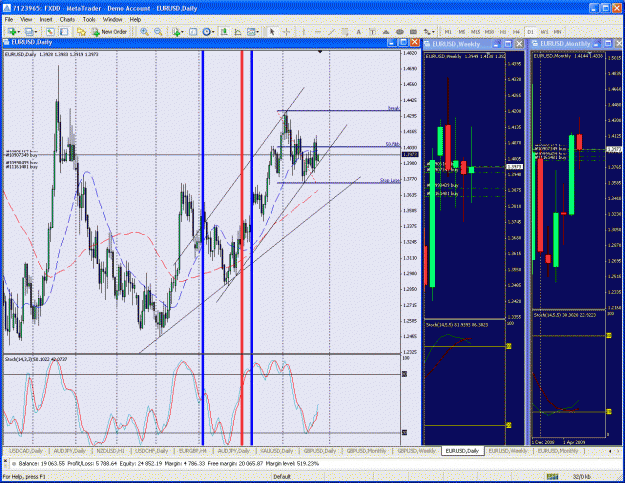Expand the Periods clock dropdown arrow
This screenshot has width=625, height=483.
click(213, 32)
